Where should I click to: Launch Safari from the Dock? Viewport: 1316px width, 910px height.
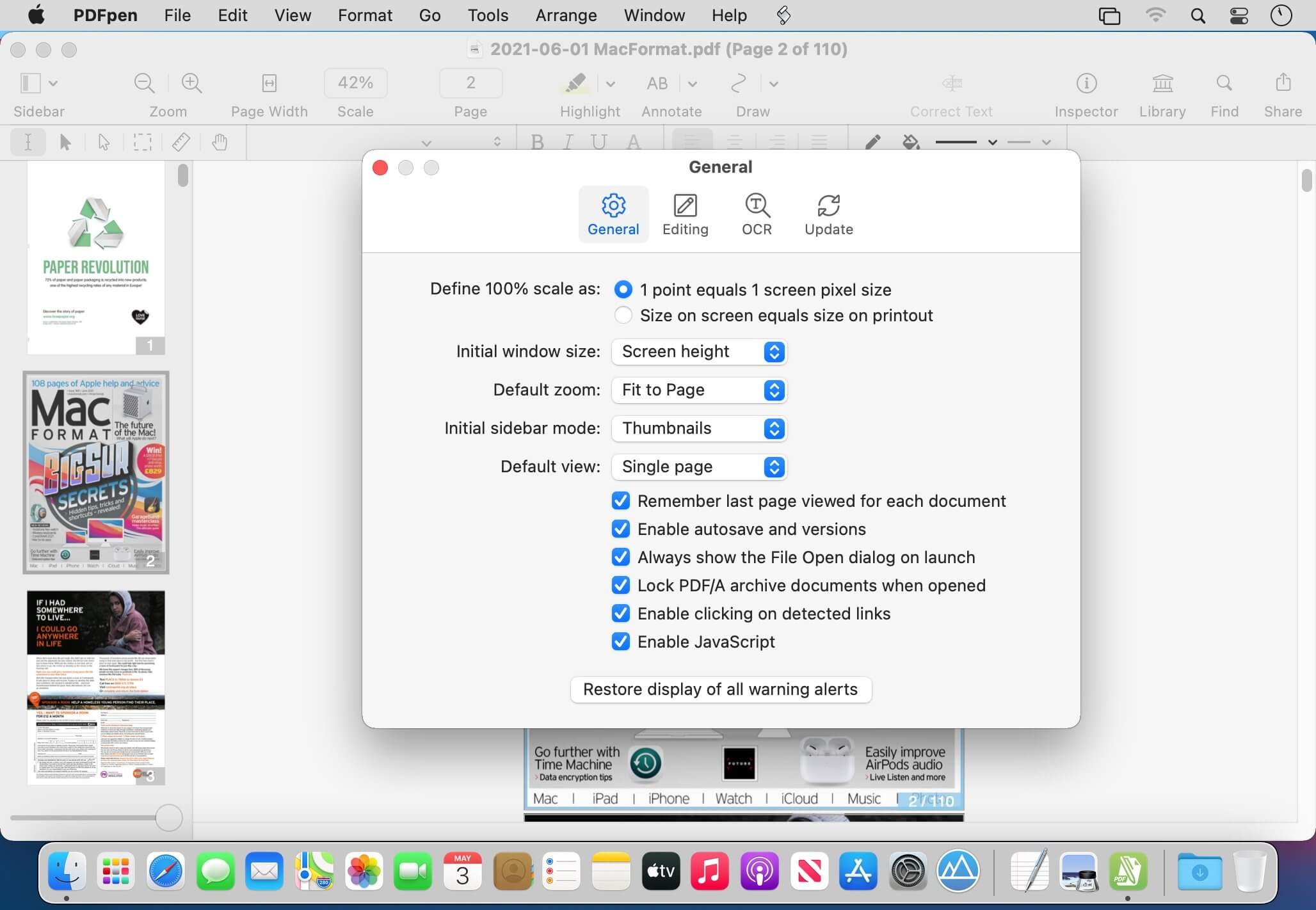[165, 871]
